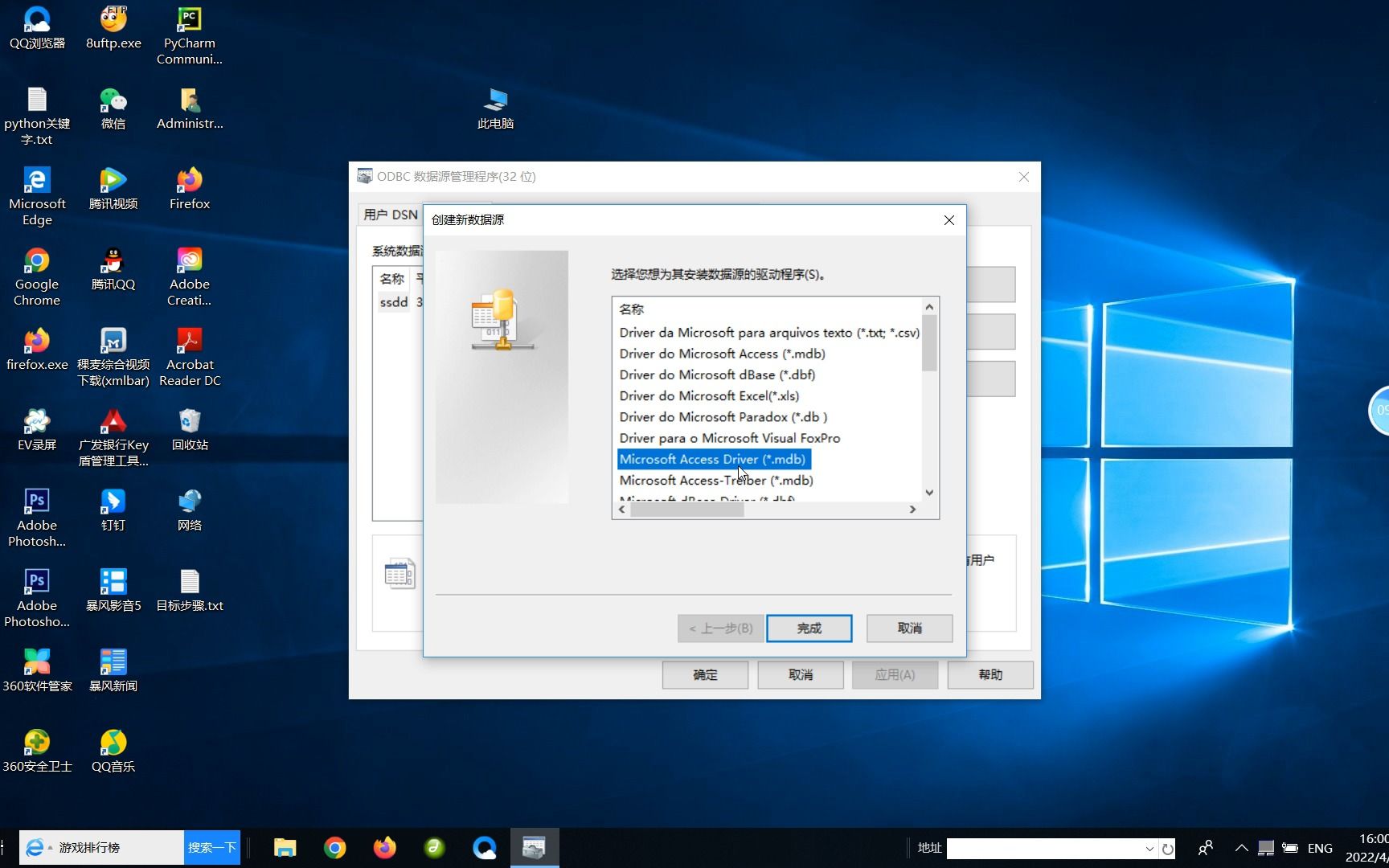Select Driver para o Microsoft Visual FoxPro
1389x868 pixels.
729,437
